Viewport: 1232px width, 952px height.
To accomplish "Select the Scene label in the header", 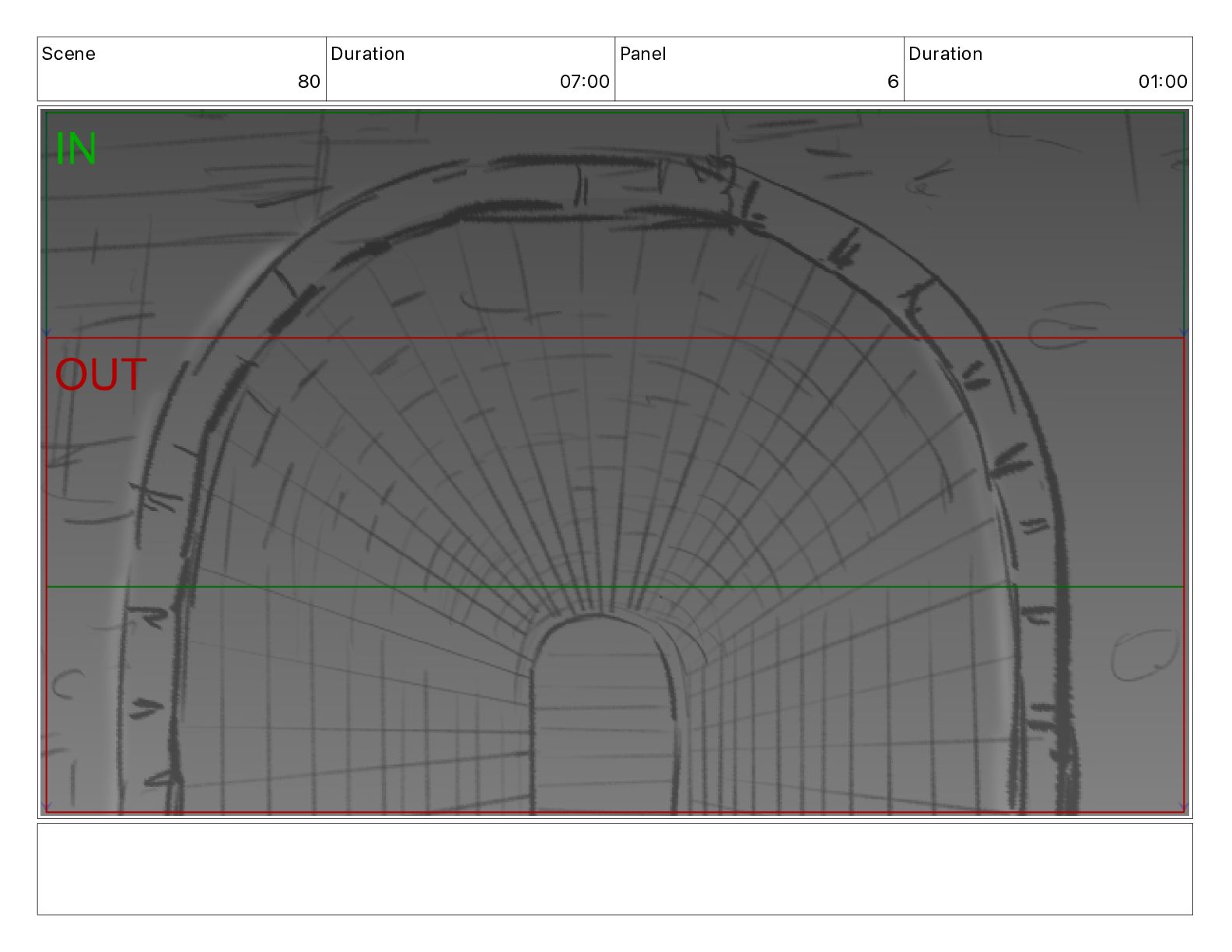I will (x=68, y=54).
